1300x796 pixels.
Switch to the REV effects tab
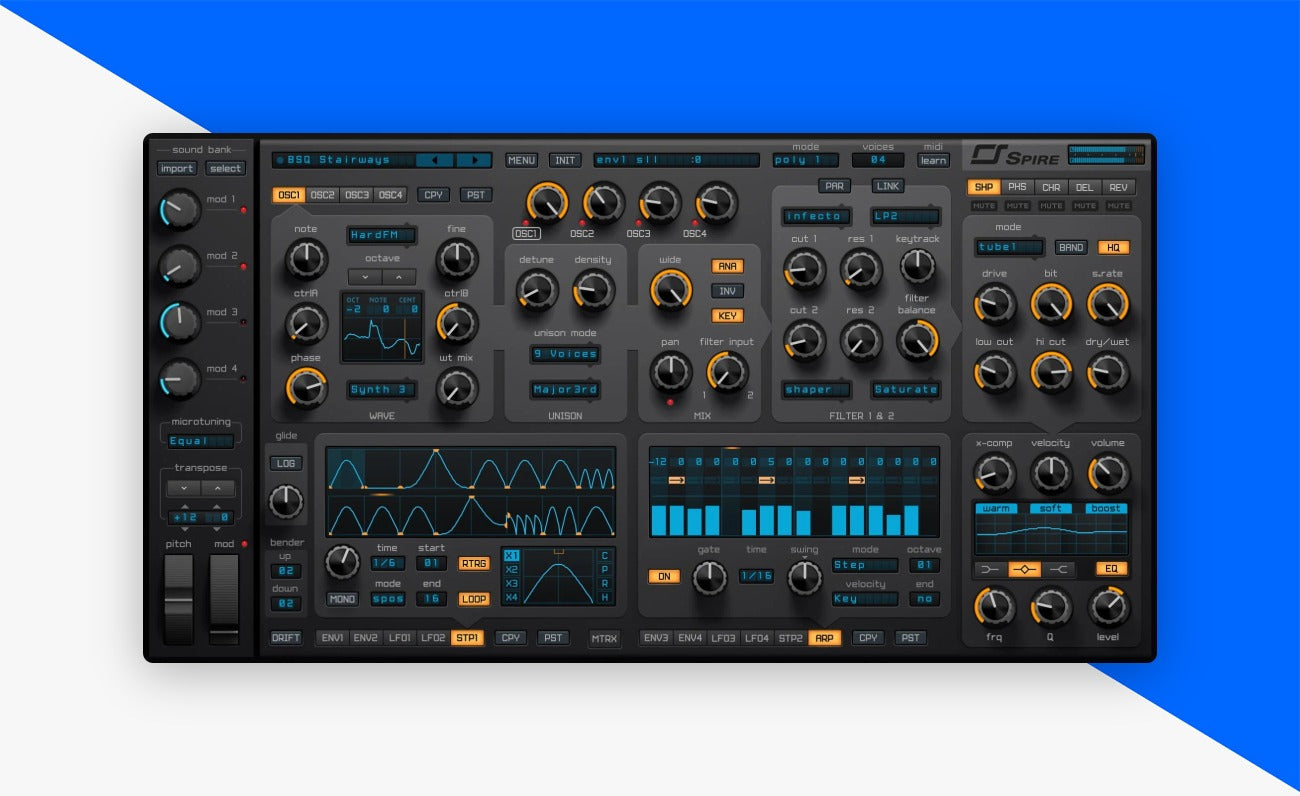(x=1118, y=187)
